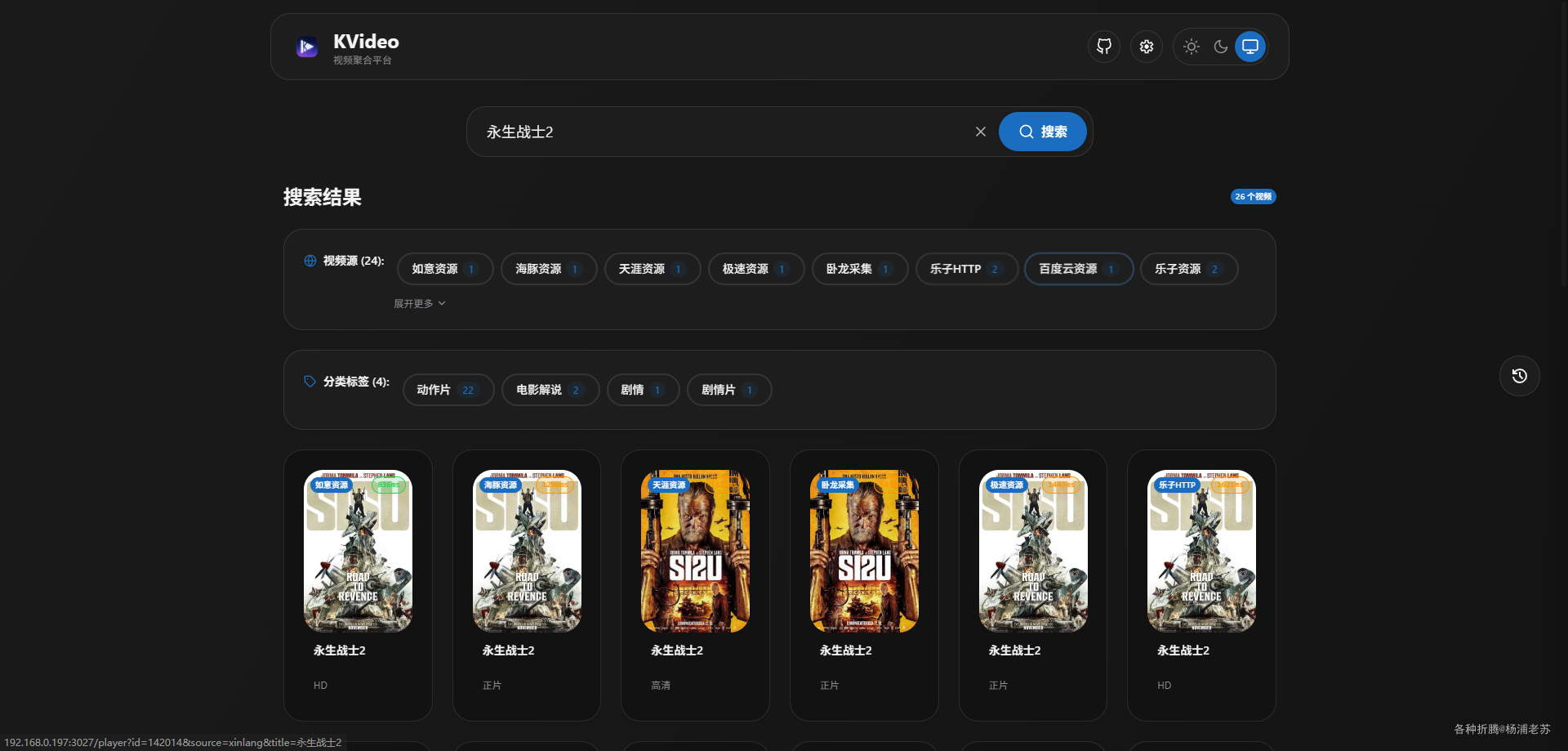This screenshot has width=1568, height=751.
Task: Click the 高清 quality text
Action: click(x=661, y=686)
